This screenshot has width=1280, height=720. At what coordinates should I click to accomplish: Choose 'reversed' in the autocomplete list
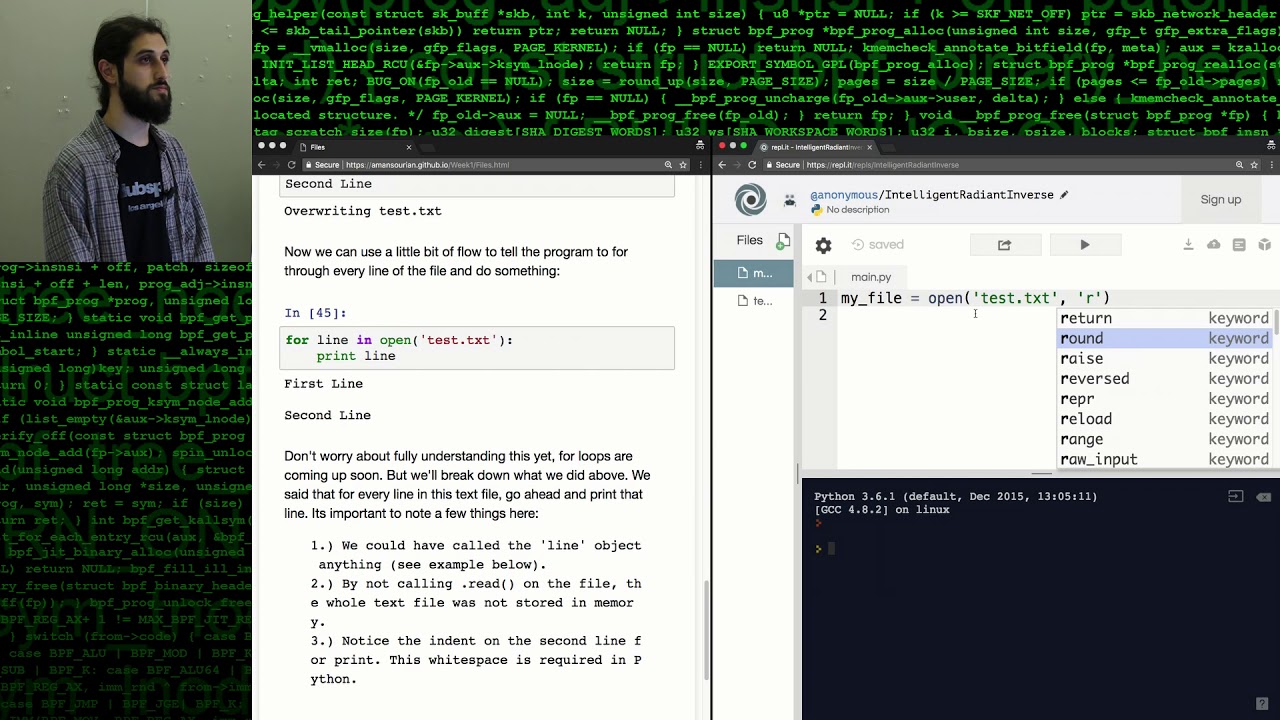coord(1168,379)
